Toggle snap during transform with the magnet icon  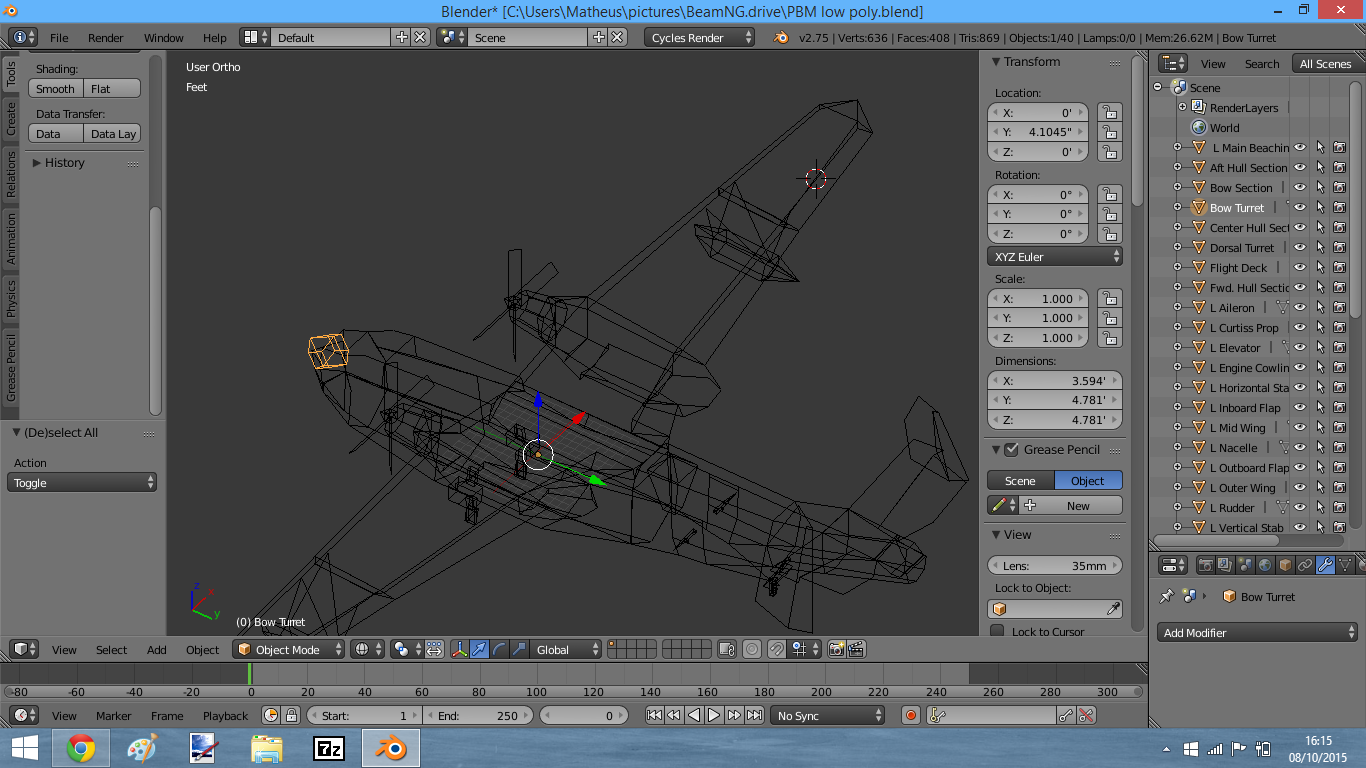click(777, 650)
